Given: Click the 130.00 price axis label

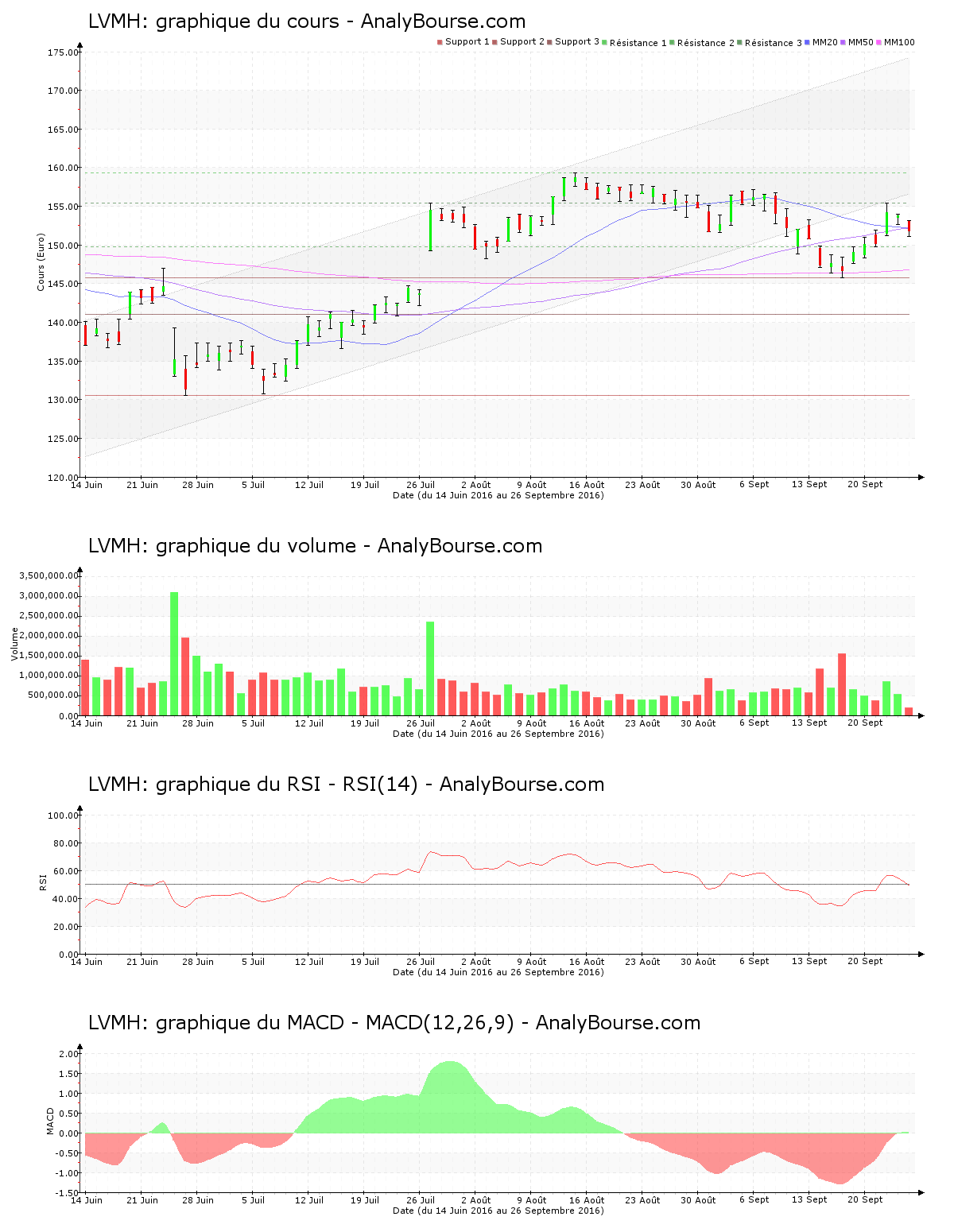Looking at the screenshot, I should [x=63, y=400].
